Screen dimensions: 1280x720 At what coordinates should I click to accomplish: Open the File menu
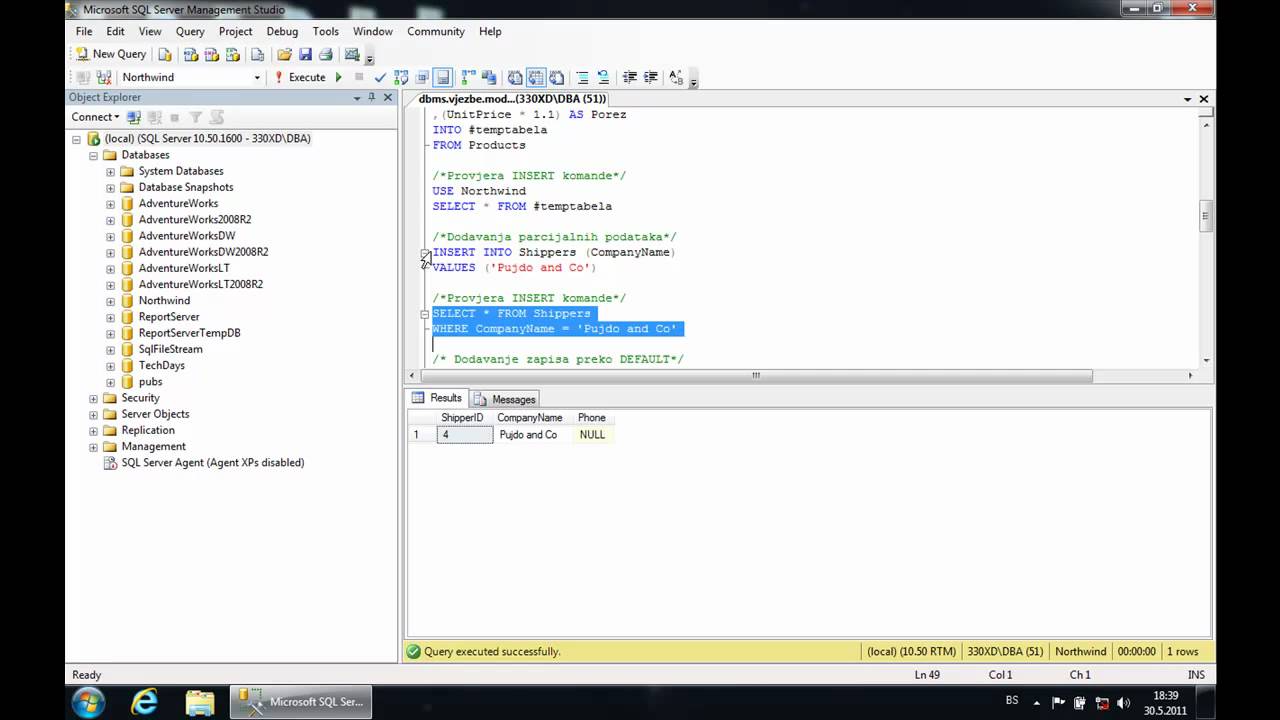[84, 31]
